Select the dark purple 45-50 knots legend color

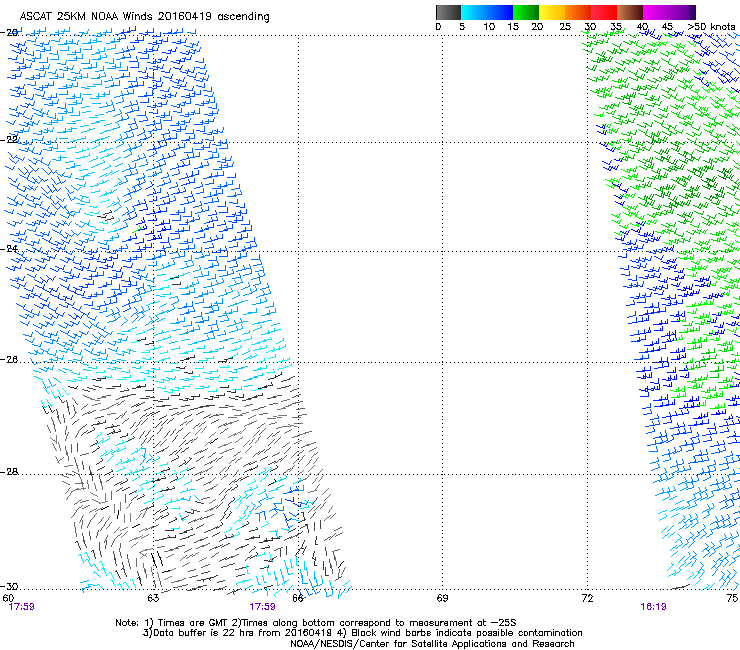pyautogui.click(x=682, y=12)
